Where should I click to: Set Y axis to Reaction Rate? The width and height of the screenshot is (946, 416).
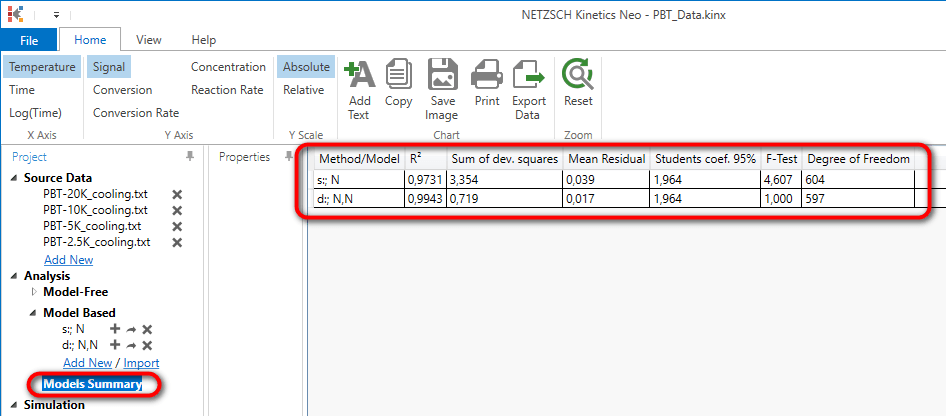click(x=227, y=90)
